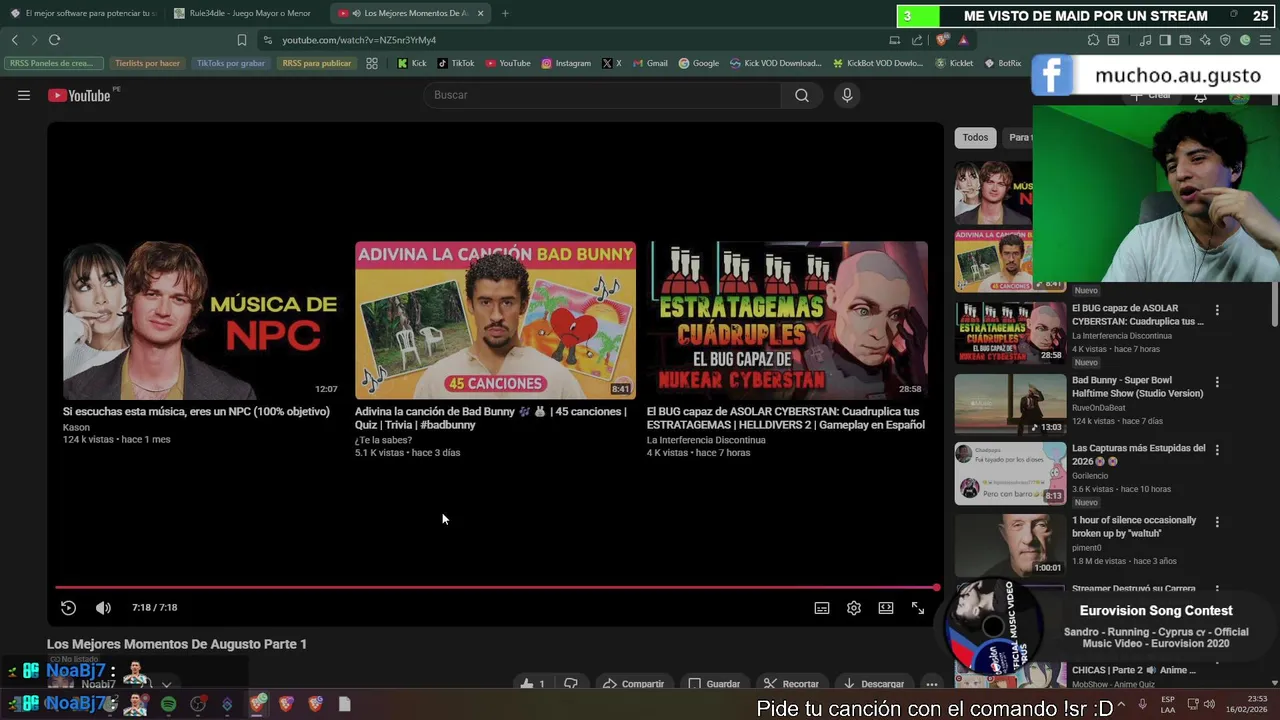Click the browser share icon in address bar
Viewport: 1280px width, 720px height.
917,40
